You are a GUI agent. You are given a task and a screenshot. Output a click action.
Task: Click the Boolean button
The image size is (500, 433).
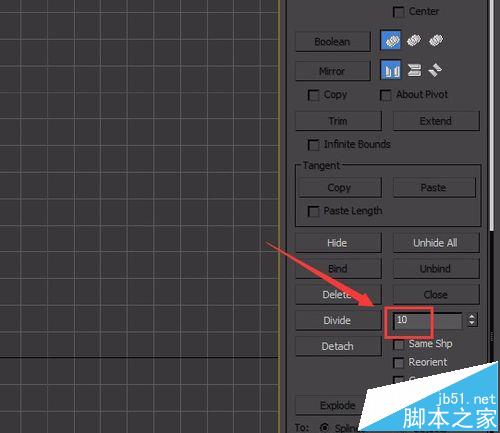click(x=333, y=42)
